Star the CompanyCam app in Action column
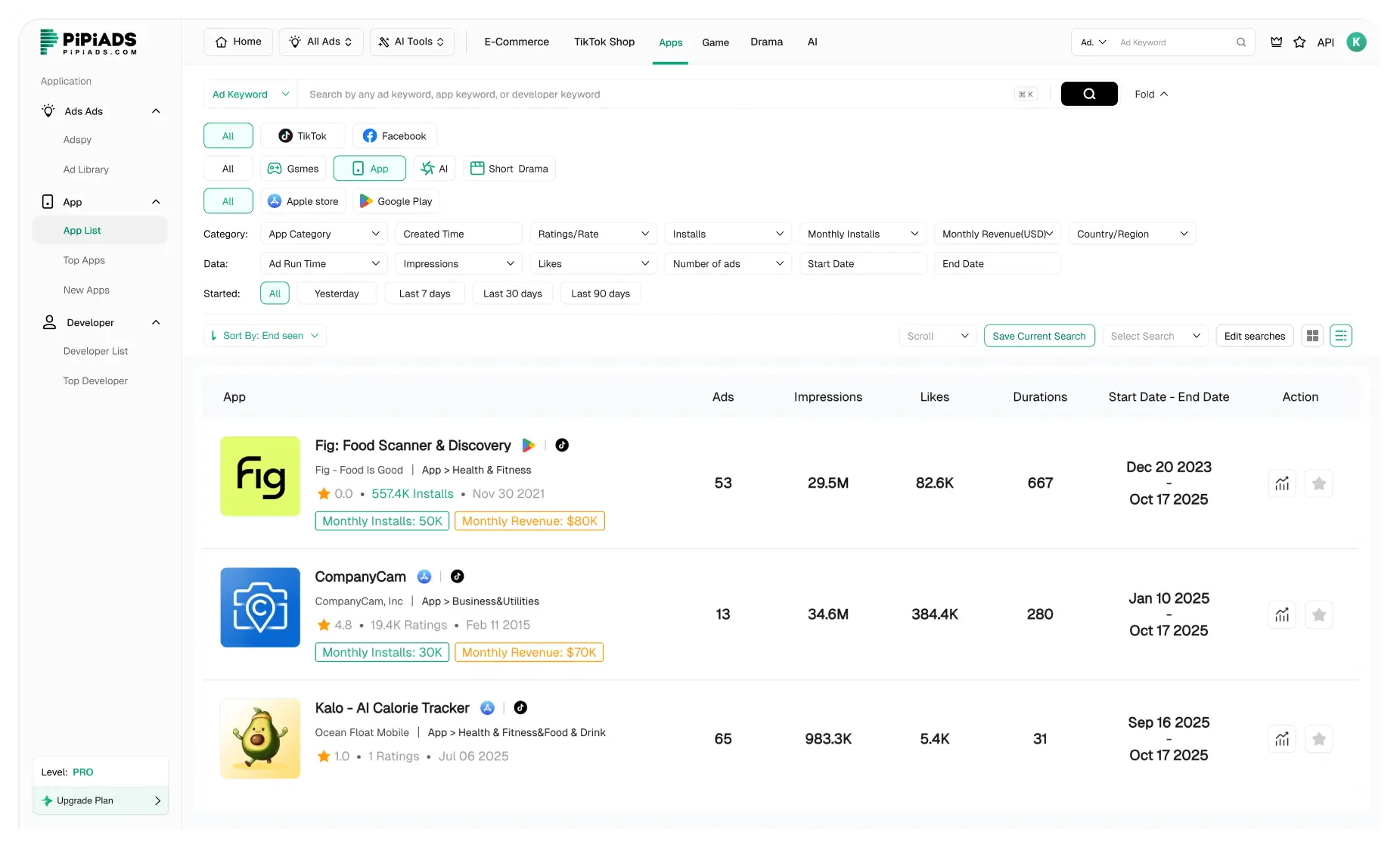This screenshot has width=1400, height=848. [x=1319, y=614]
